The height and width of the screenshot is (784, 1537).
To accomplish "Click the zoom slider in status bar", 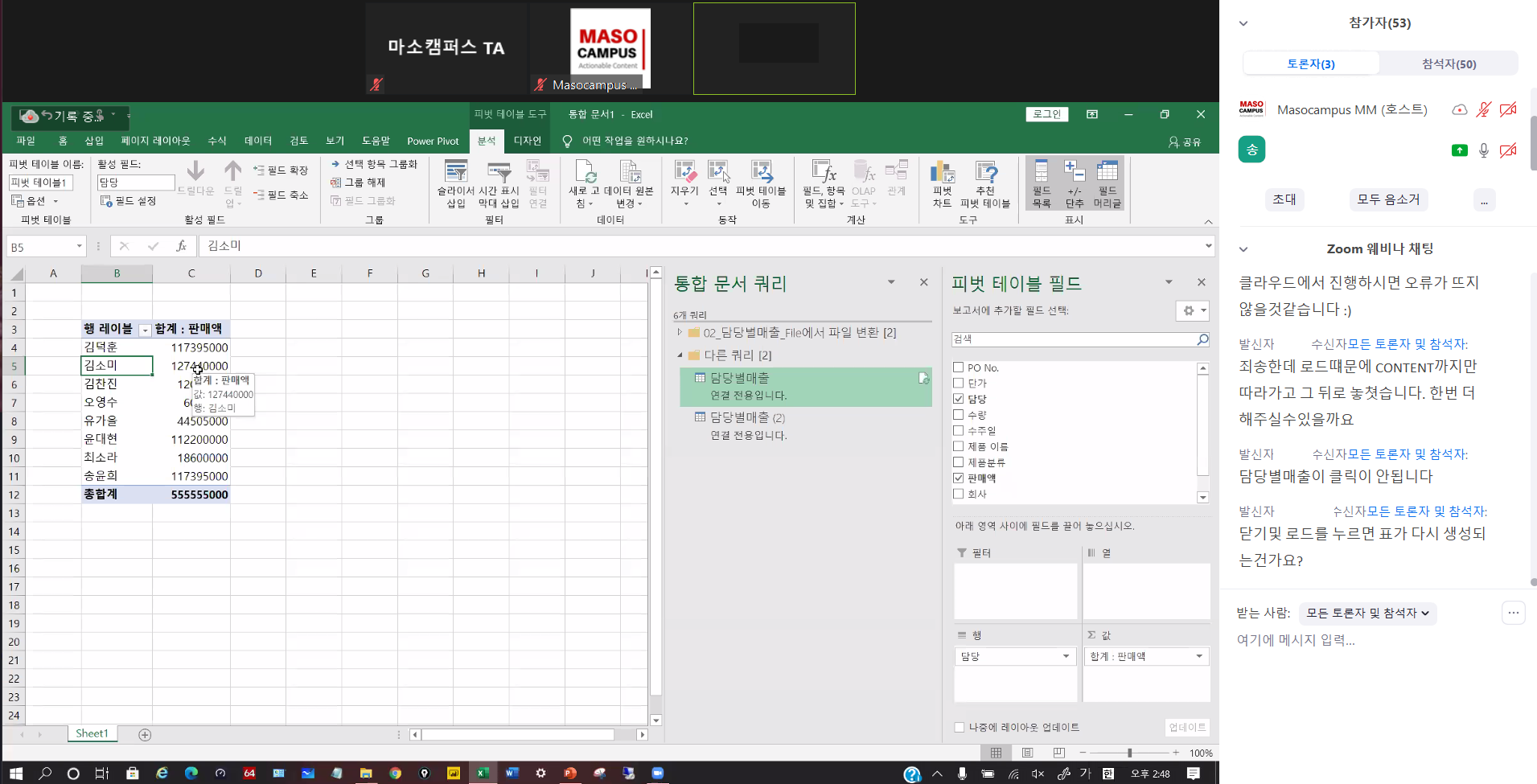I will (1129, 753).
